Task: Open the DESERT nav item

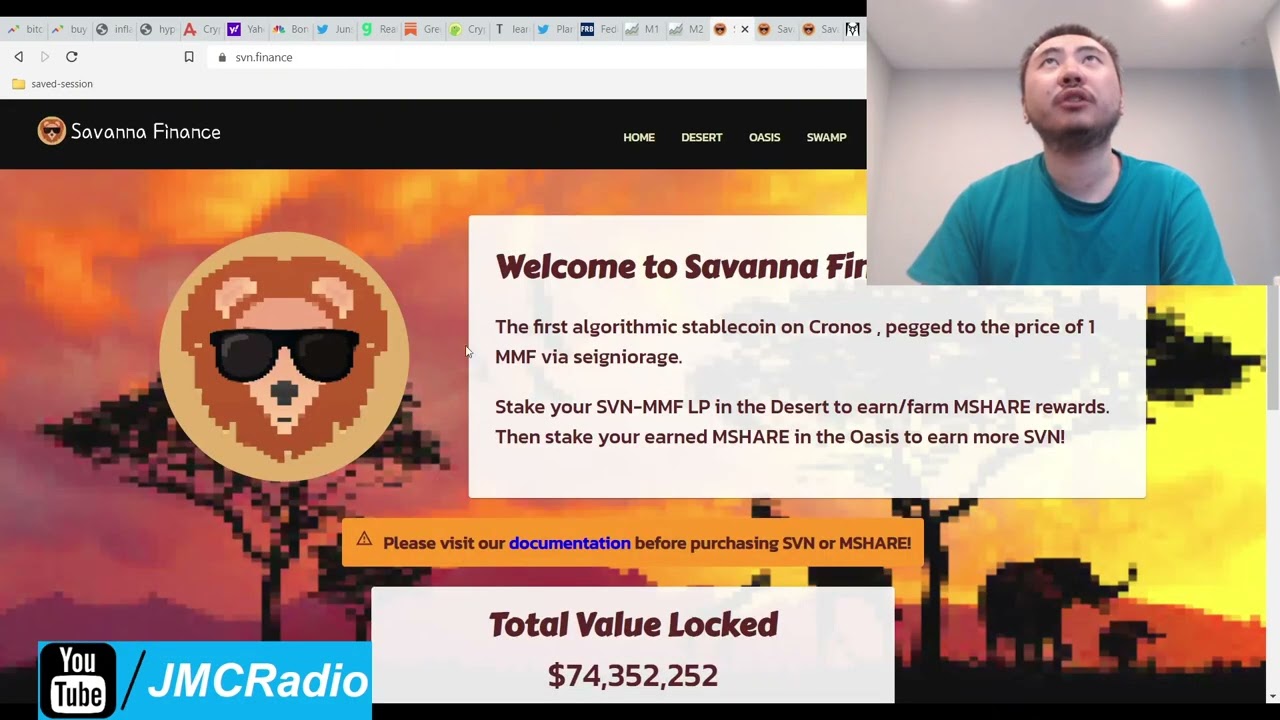Action: tap(701, 137)
